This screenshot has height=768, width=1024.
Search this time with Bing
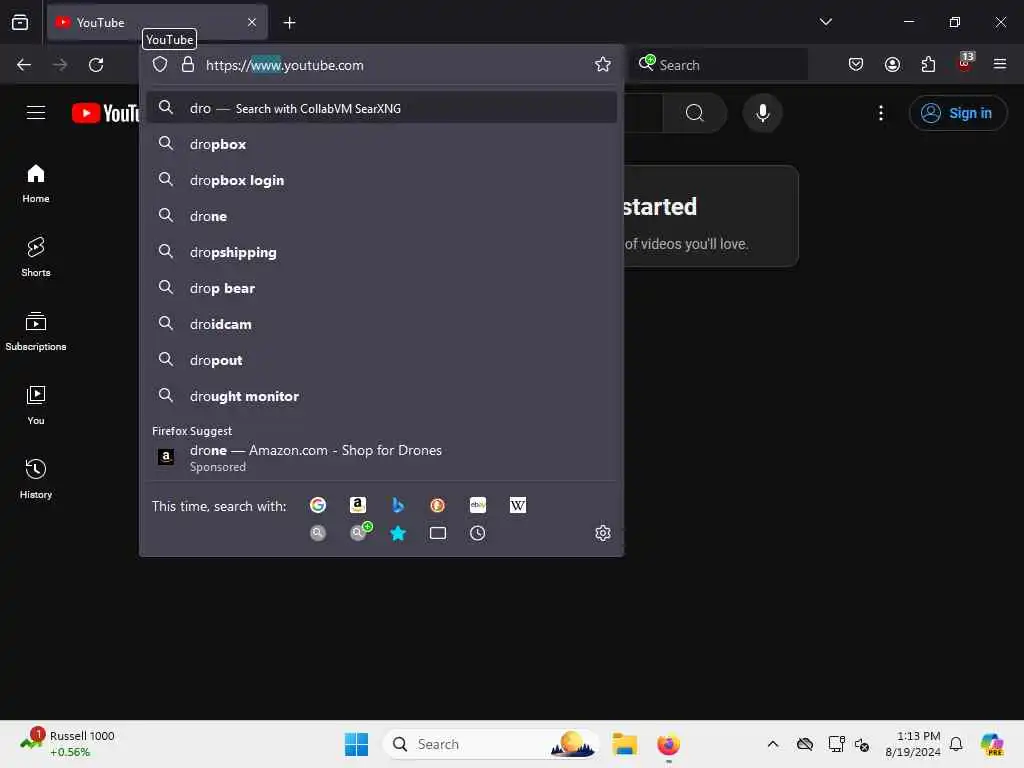click(x=398, y=505)
